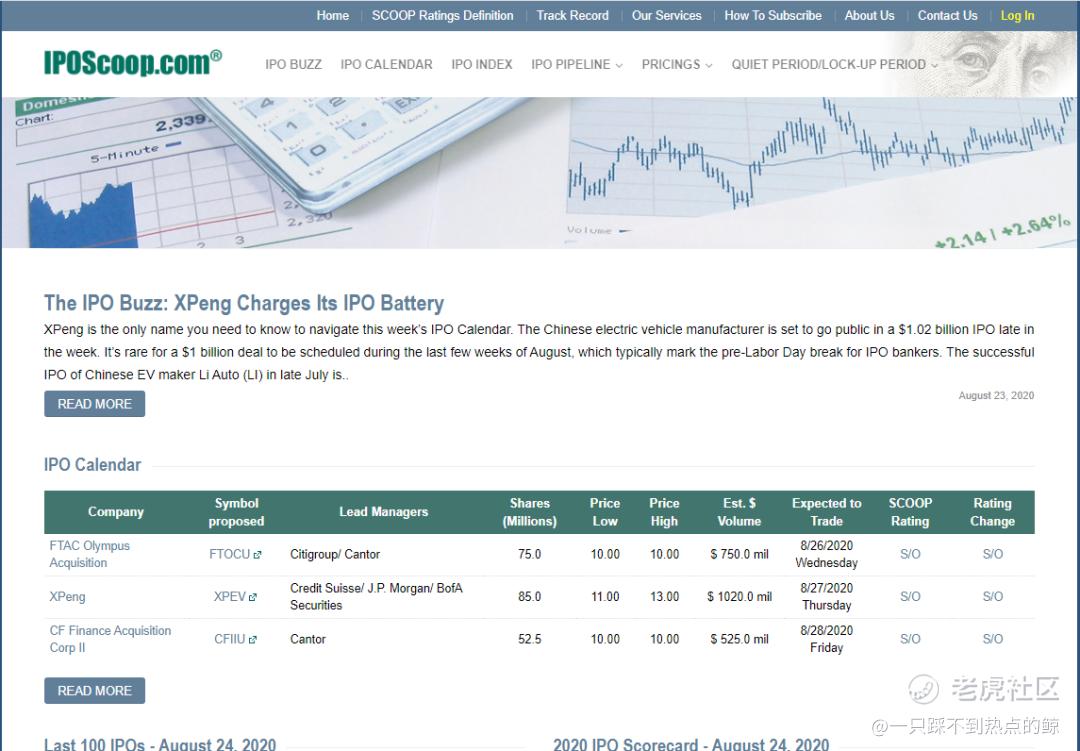
Task: Click the Log In link
Action: coord(1017,15)
